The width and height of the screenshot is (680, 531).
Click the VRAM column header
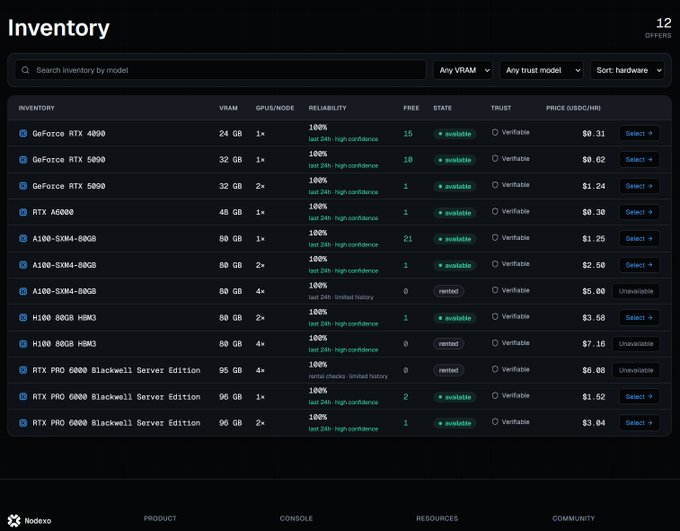tap(228, 108)
